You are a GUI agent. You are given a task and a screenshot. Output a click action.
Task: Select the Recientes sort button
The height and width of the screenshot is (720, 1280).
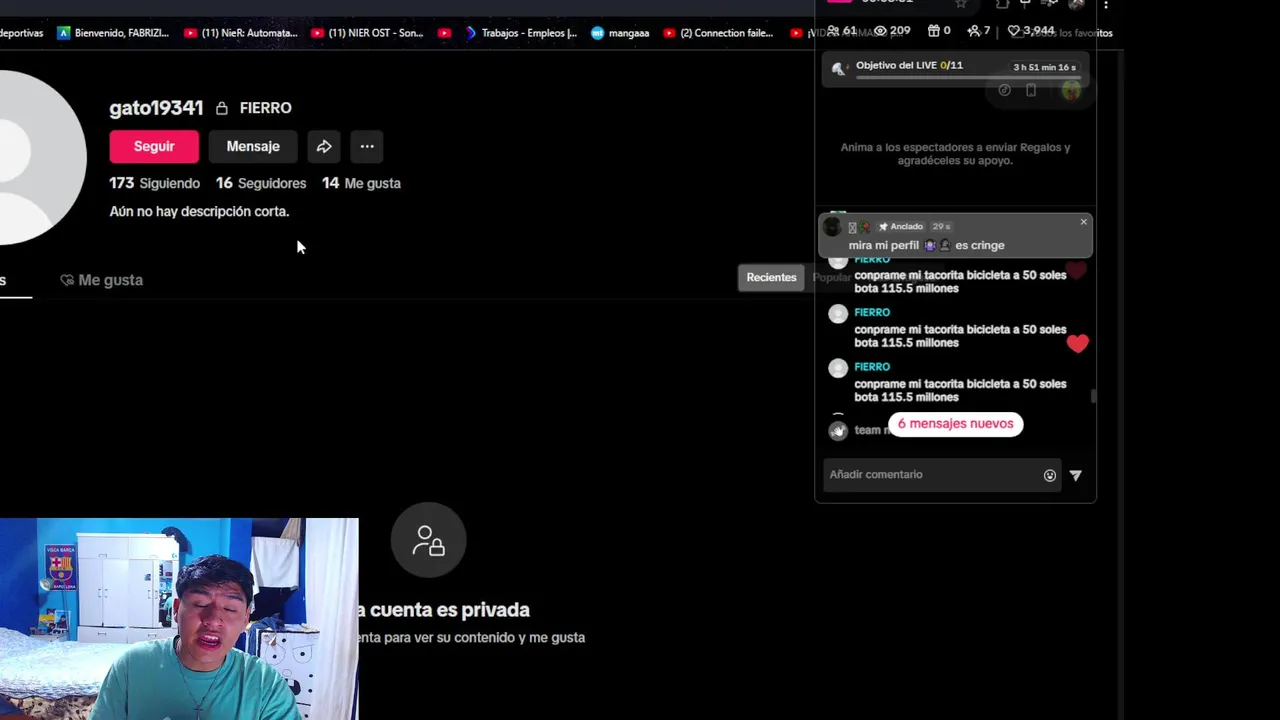[771, 277]
